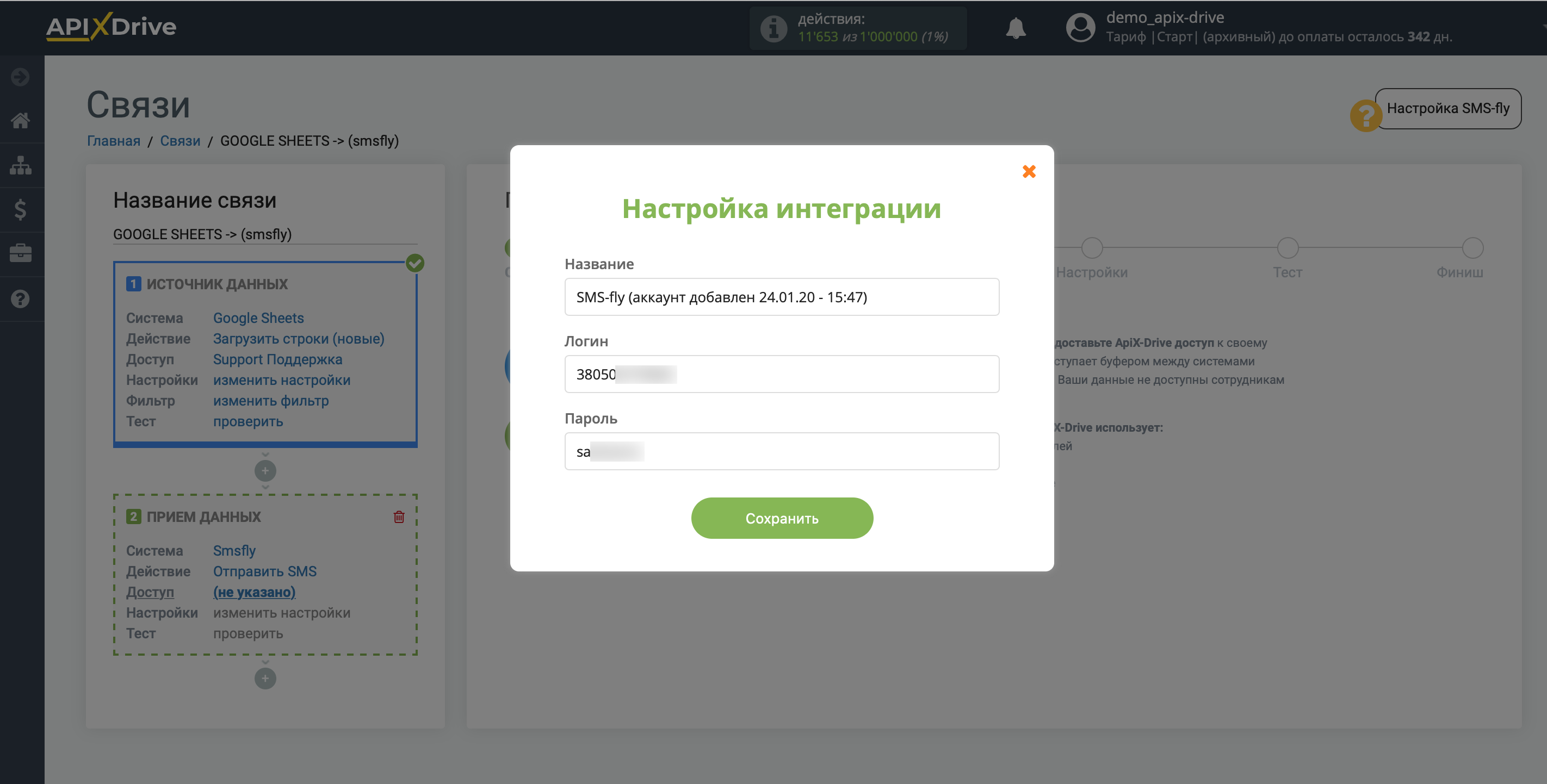Click source проверить test link
Viewport: 1547px width, 784px height.
(248, 421)
